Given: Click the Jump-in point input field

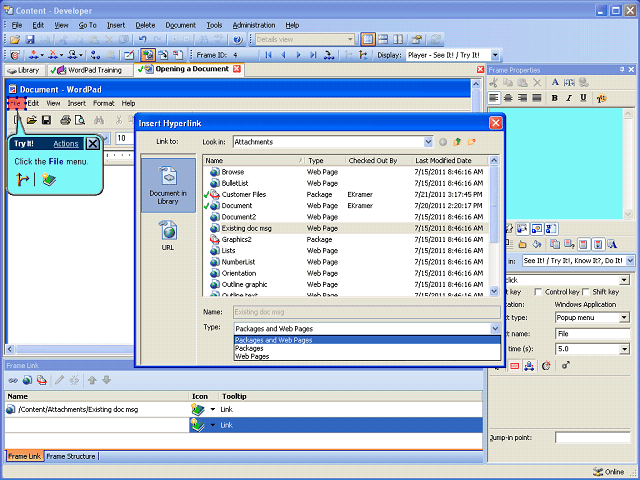Looking at the screenshot, I should (x=592, y=438).
